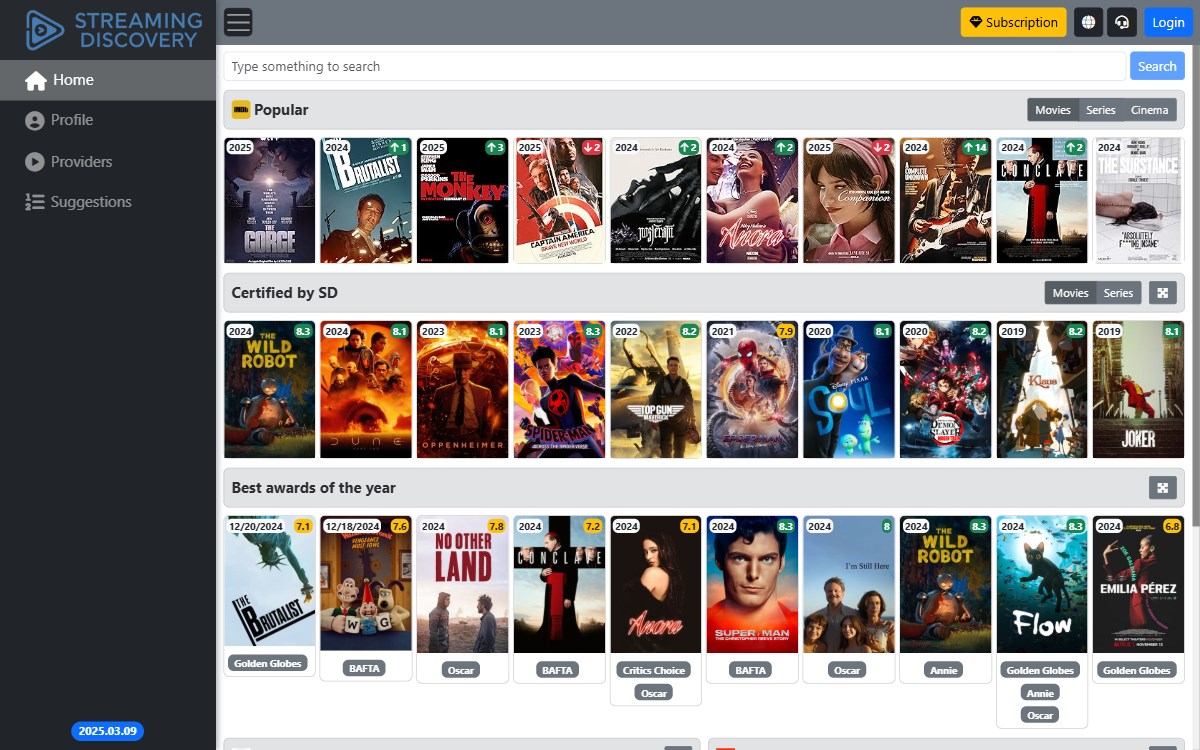Click Critics Choice badge under Anora
This screenshot has width=1200, height=750.
click(654, 670)
